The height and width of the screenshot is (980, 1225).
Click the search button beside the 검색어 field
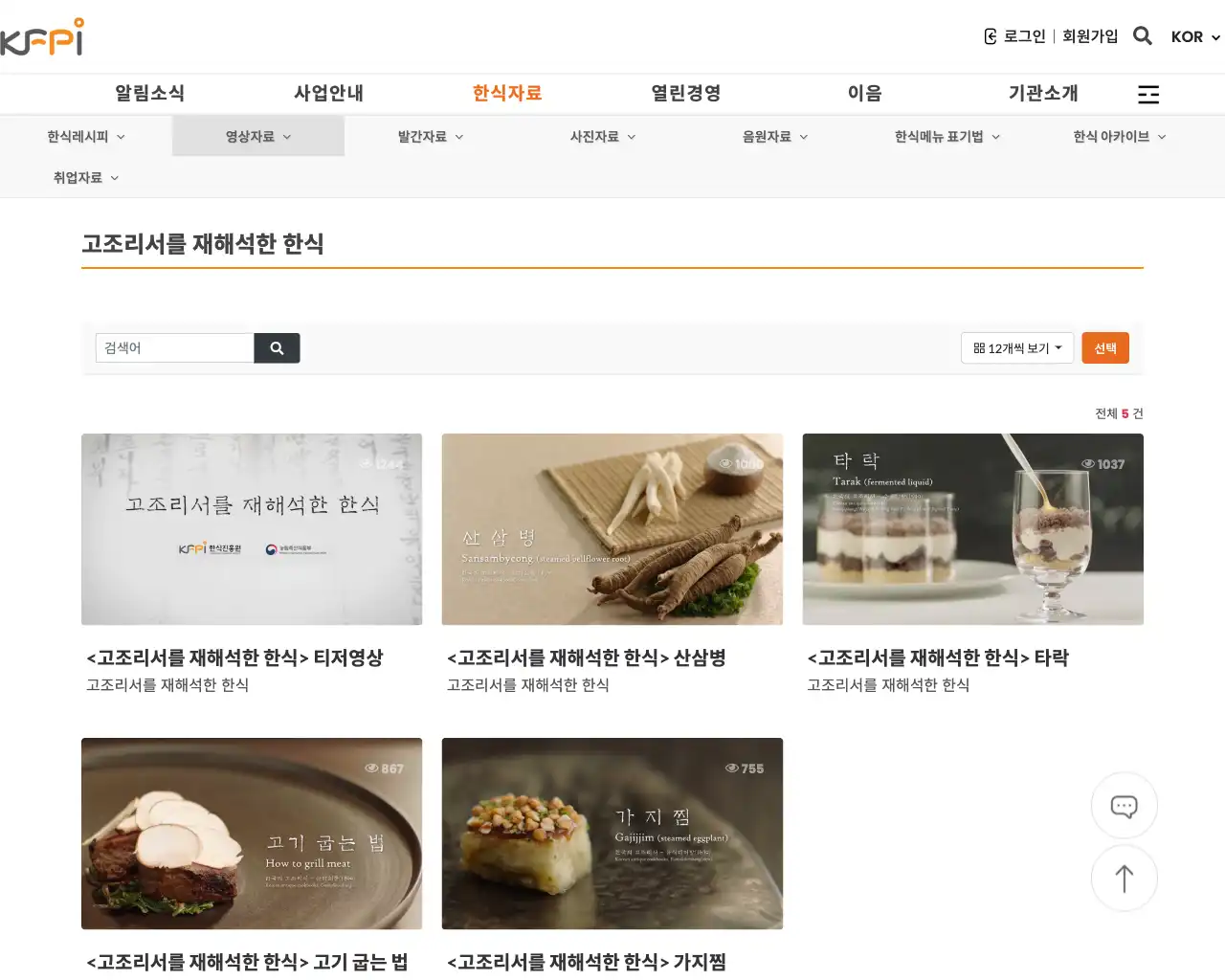(277, 347)
